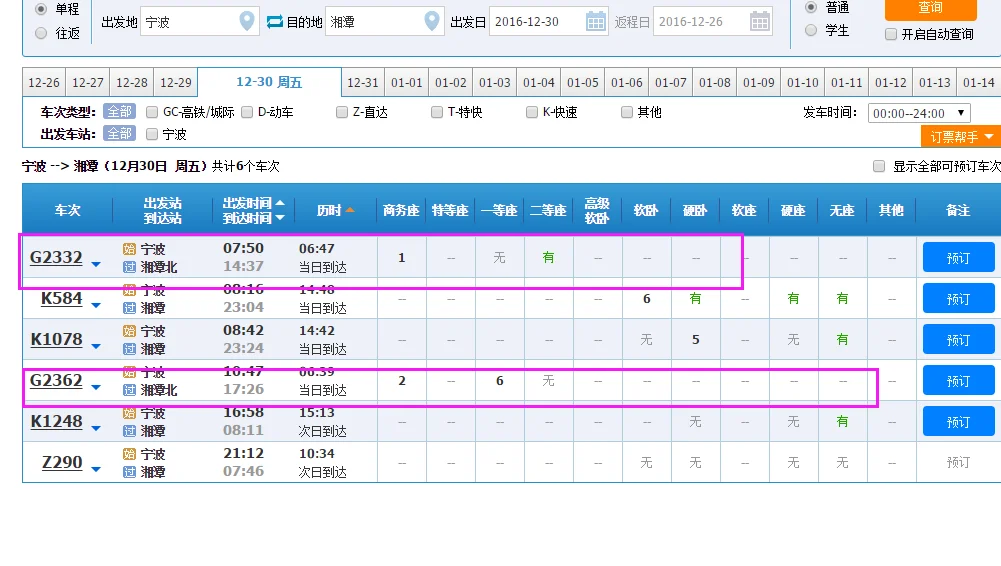This screenshot has width=1001, height=566.
Task: Open train number K1248 link
Action: pyautogui.click(x=56, y=422)
